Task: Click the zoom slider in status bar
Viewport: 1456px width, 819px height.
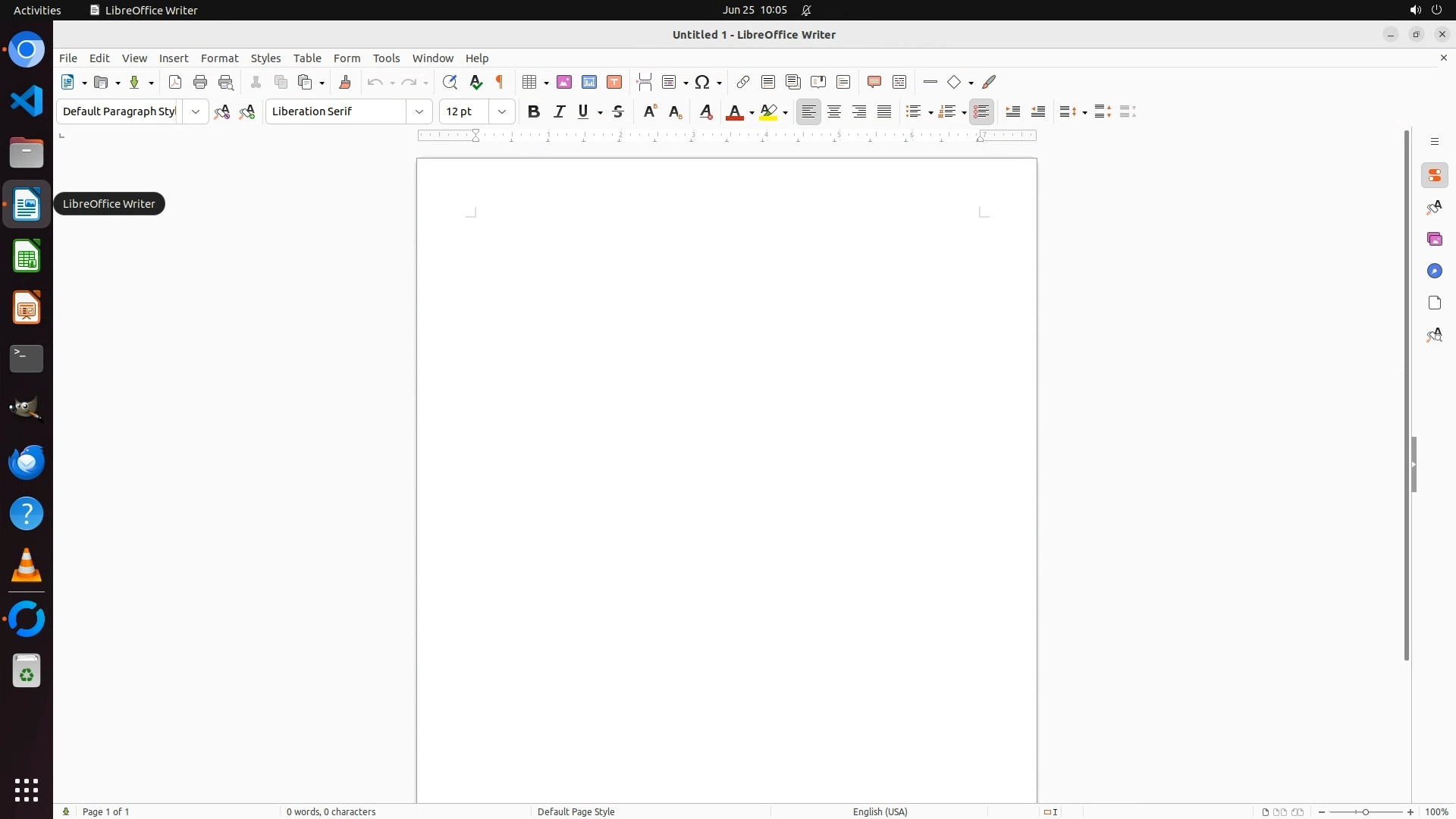Action: tap(1366, 811)
